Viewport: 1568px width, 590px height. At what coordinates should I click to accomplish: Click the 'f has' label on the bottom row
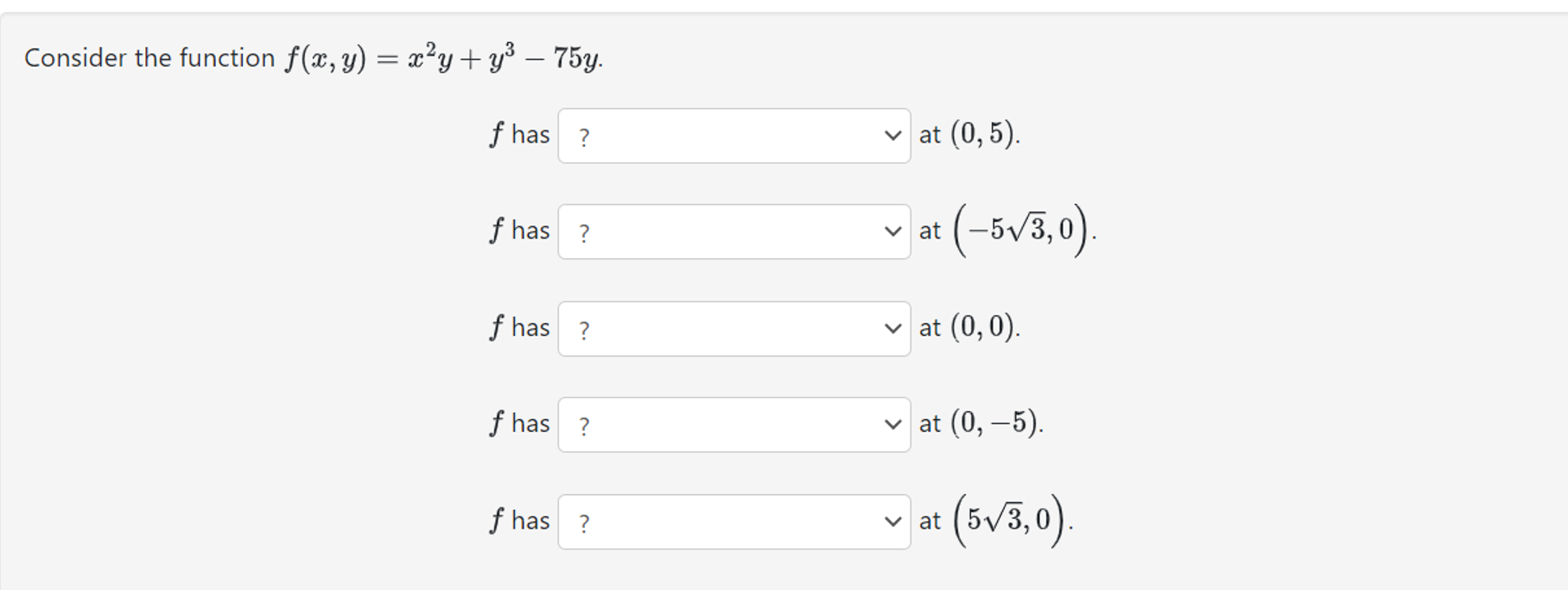coord(519,521)
